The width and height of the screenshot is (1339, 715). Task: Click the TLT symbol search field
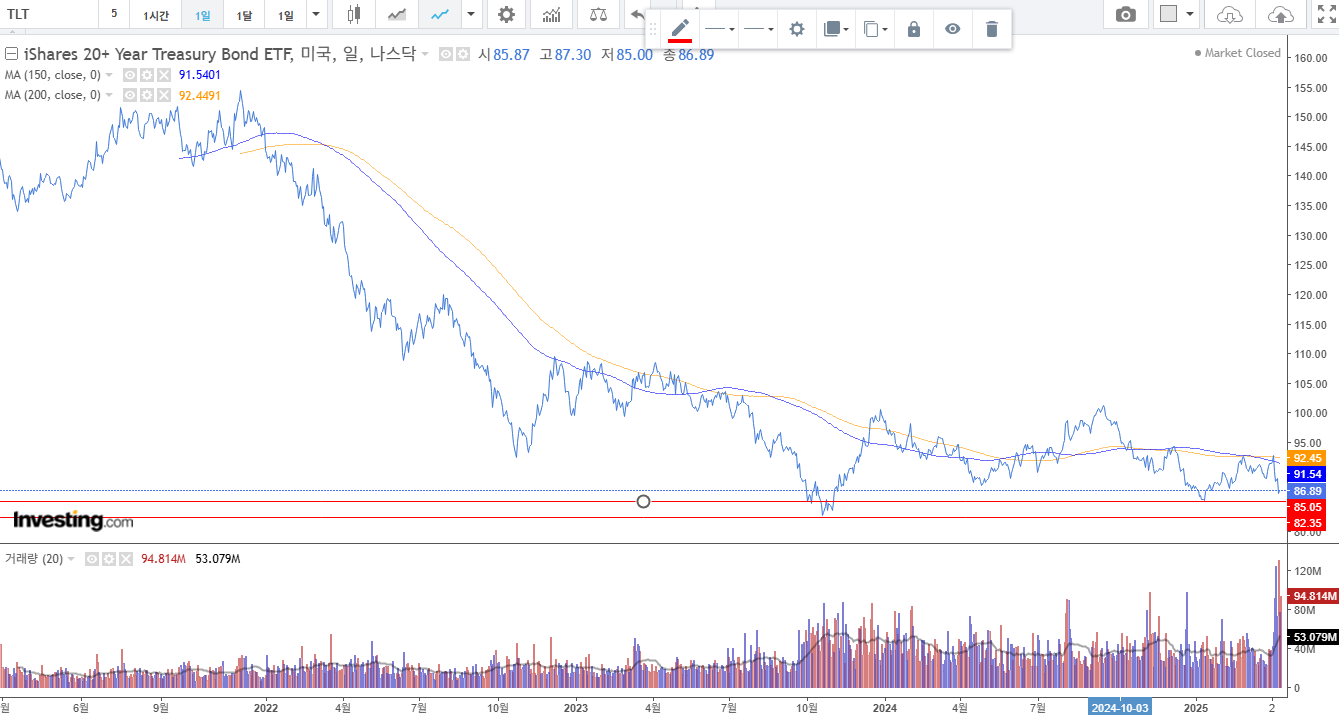coord(48,14)
